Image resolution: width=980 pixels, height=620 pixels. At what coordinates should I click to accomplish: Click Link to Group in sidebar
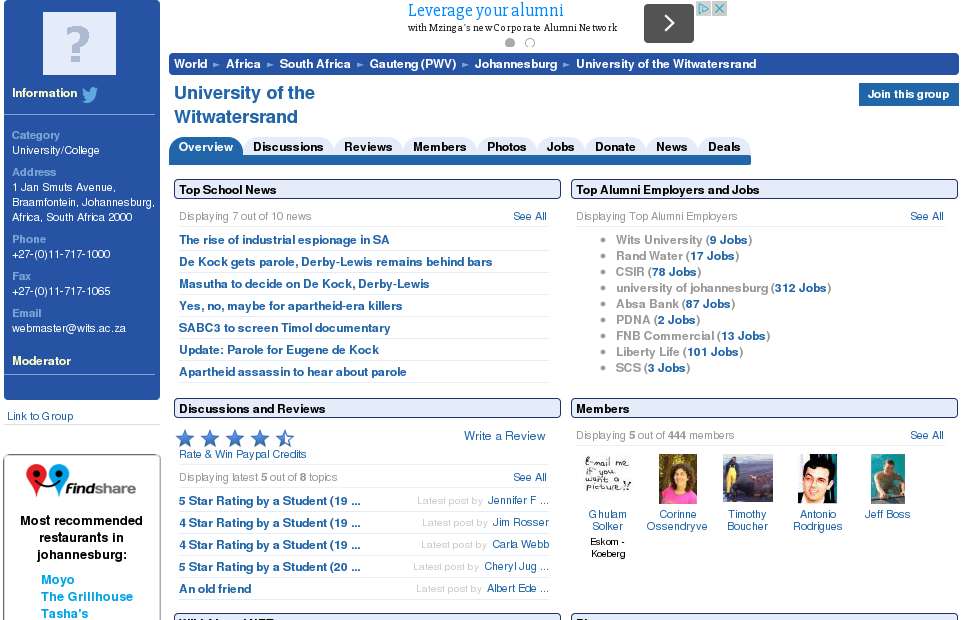[40, 416]
